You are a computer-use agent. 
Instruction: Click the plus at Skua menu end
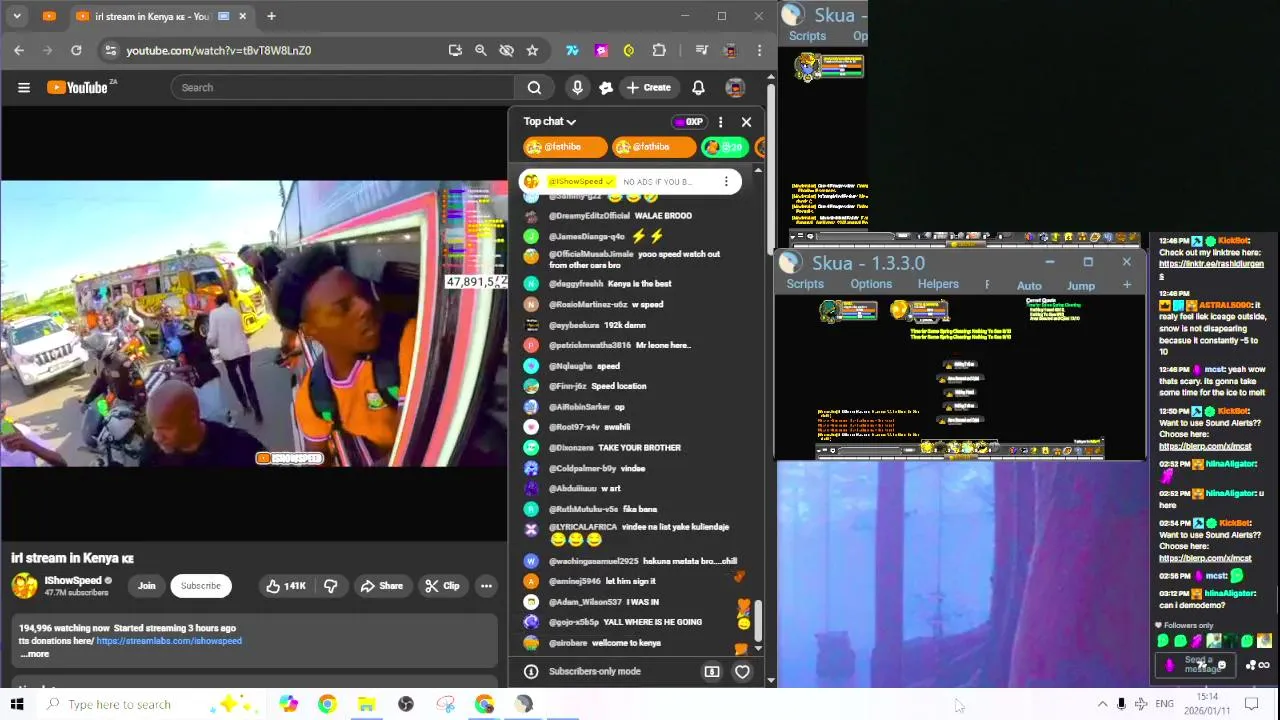coord(1127,285)
